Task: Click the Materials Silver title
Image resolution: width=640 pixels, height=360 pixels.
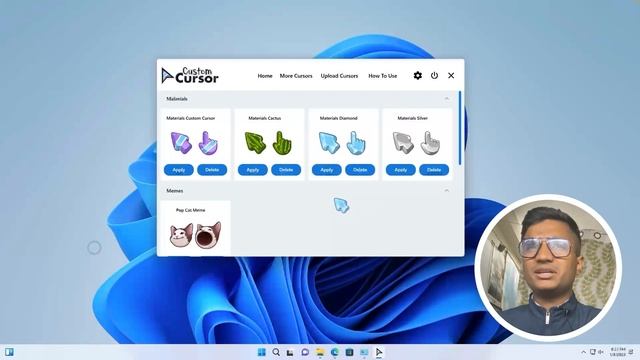Action: pyautogui.click(x=413, y=118)
